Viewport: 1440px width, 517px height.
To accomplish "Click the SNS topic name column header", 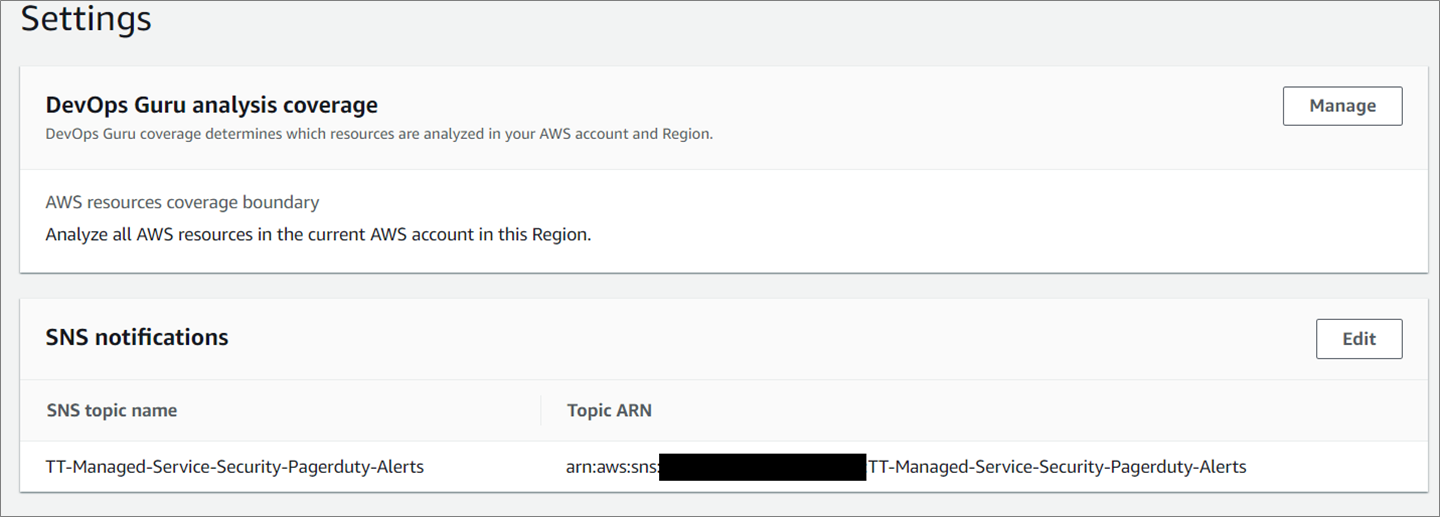I will (112, 411).
